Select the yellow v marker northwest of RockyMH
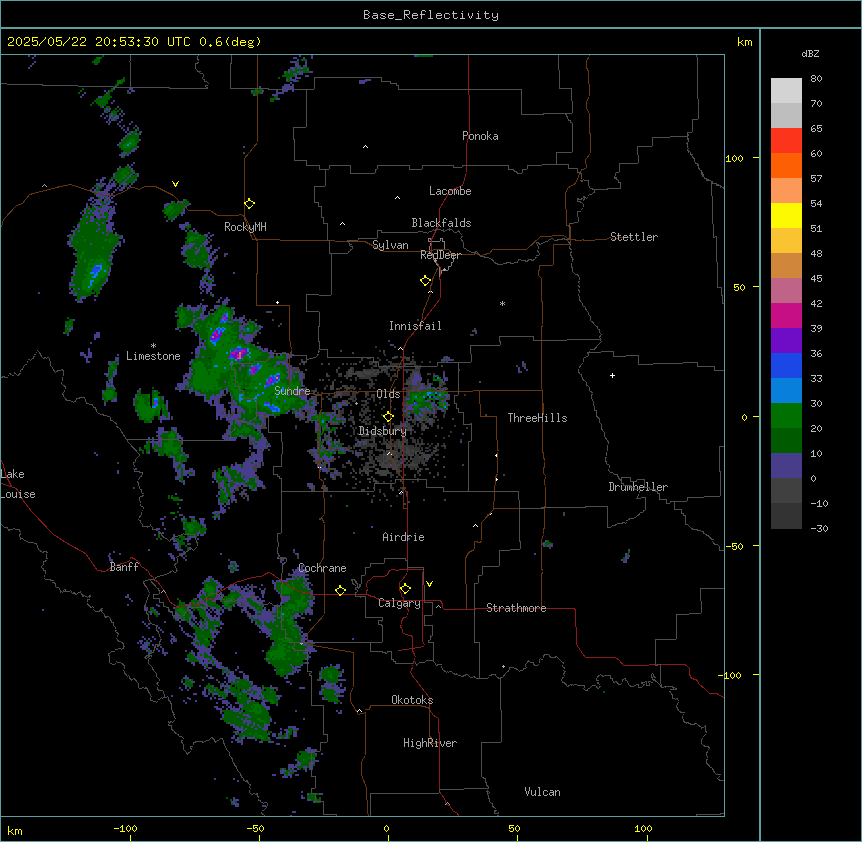 pyautogui.click(x=175, y=184)
